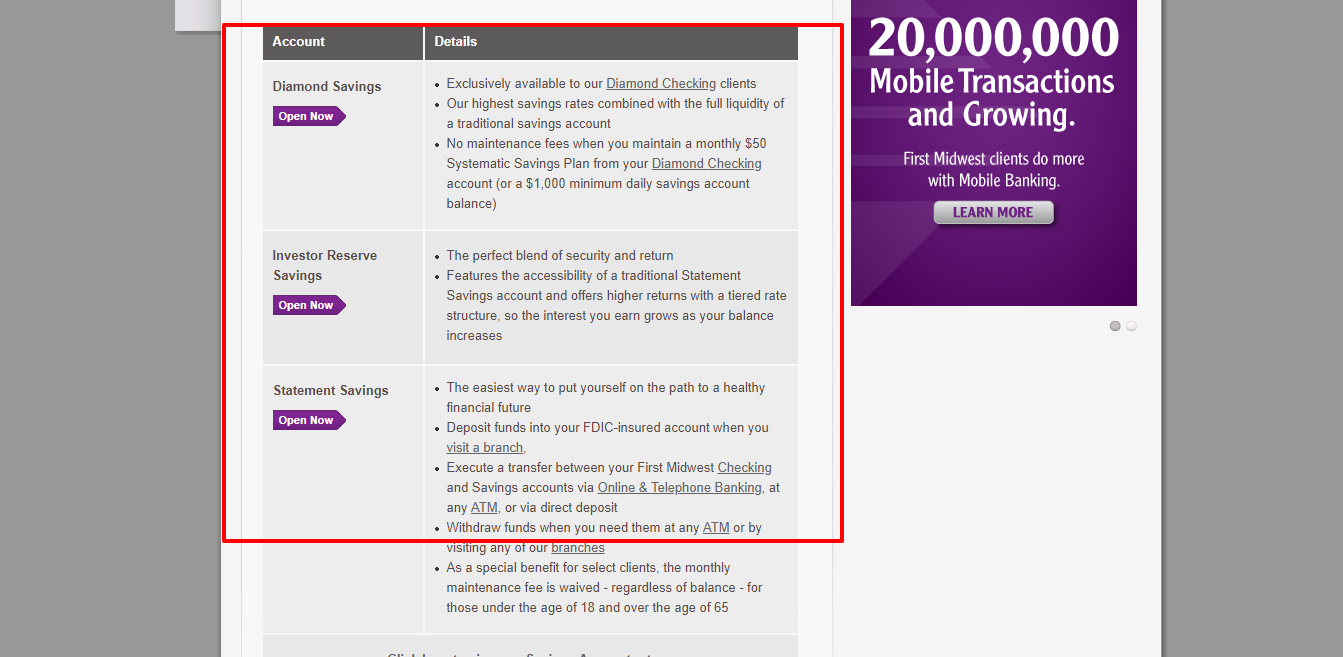Click the 'As a special benefit for select clients' bullet

pyautogui.click(x=605, y=588)
